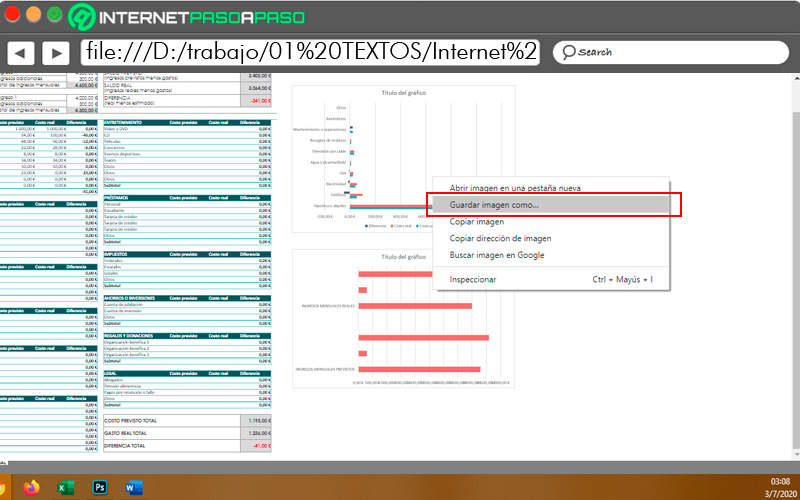
Task: Click the forward navigation arrow button
Action: click(x=56, y=53)
